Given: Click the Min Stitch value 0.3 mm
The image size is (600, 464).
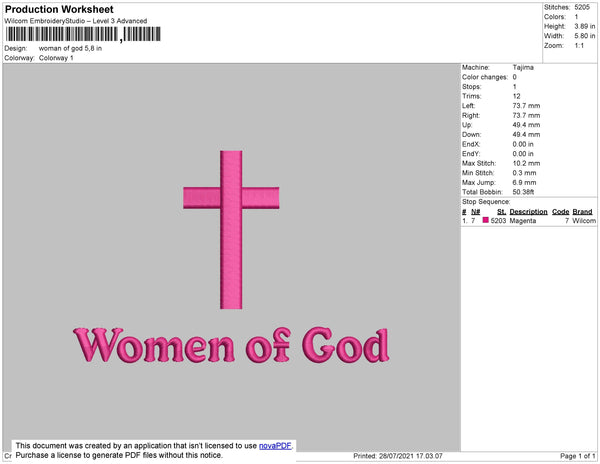Looking at the screenshot, I should [525, 173].
